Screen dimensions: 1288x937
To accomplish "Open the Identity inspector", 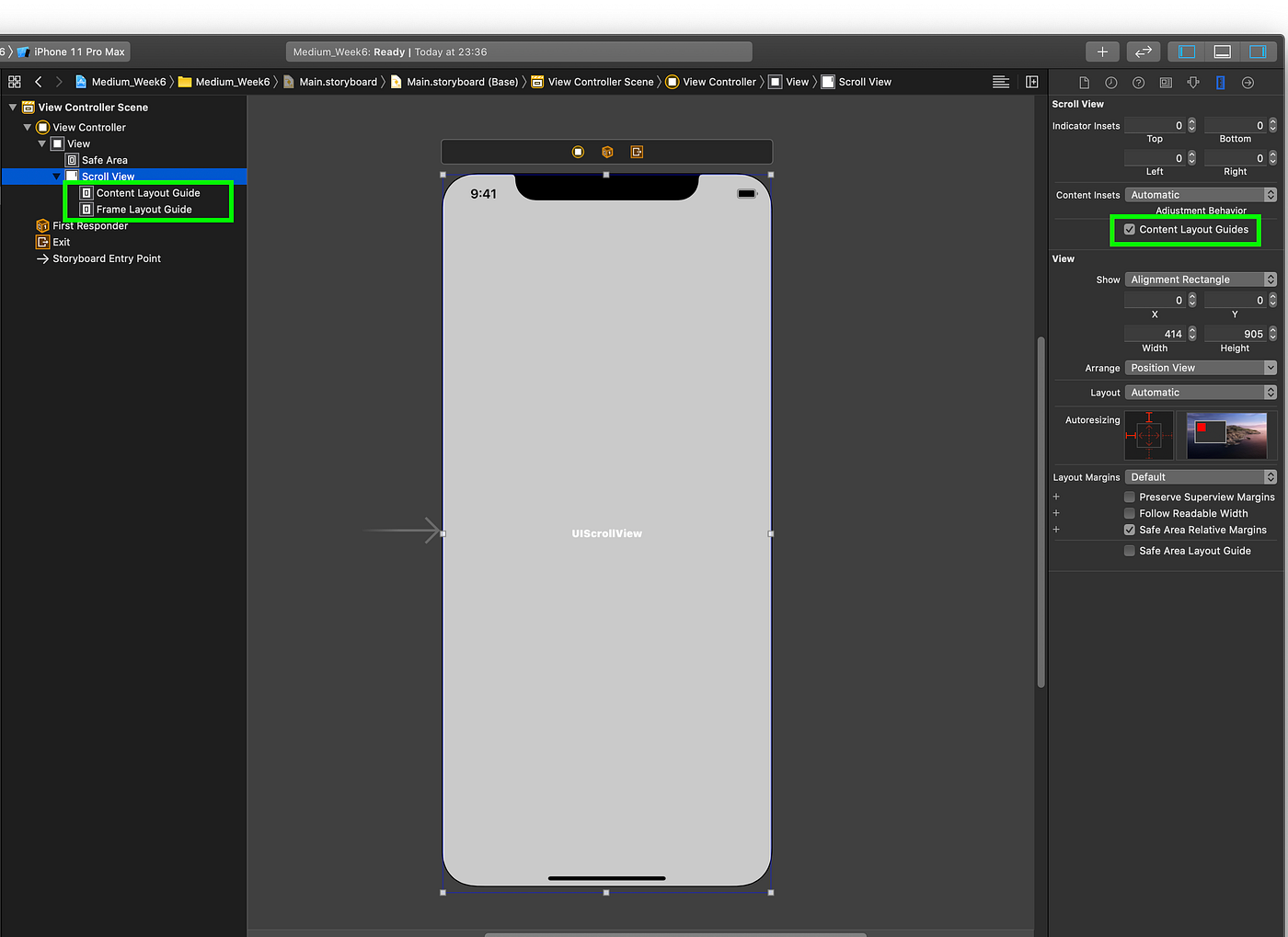I will pos(1166,82).
